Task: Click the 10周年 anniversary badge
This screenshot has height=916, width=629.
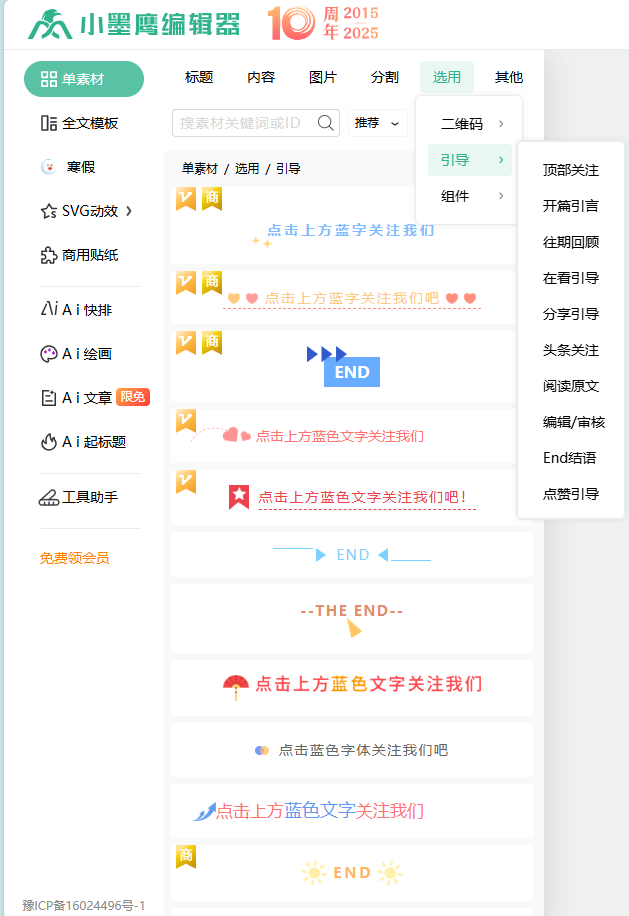Action: tap(323, 23)
